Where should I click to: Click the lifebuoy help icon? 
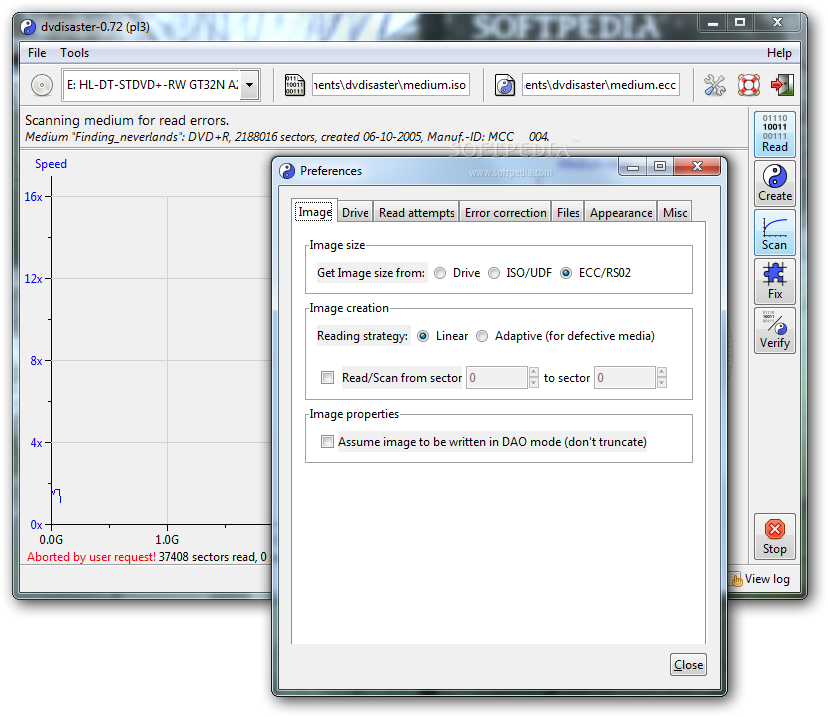coord(748,85)
